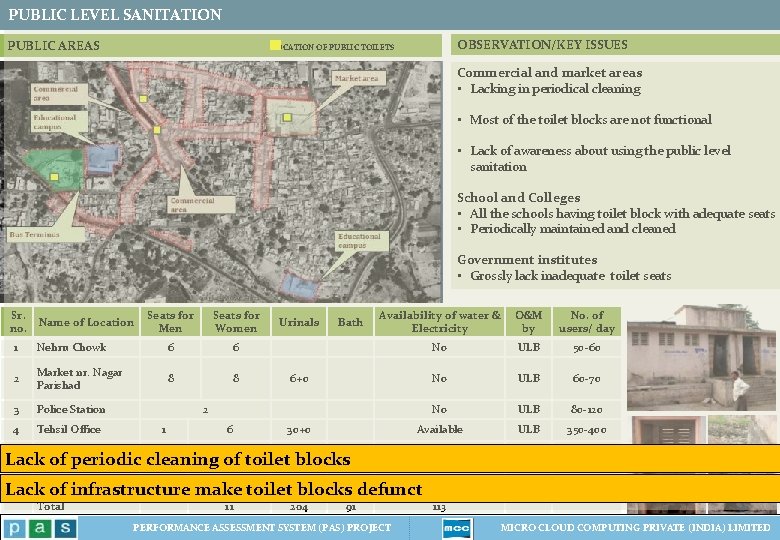Click the 'Educational campus' callout at bottom right of map
This screenshot has height=540, width=780.
(x=362, y=241)
